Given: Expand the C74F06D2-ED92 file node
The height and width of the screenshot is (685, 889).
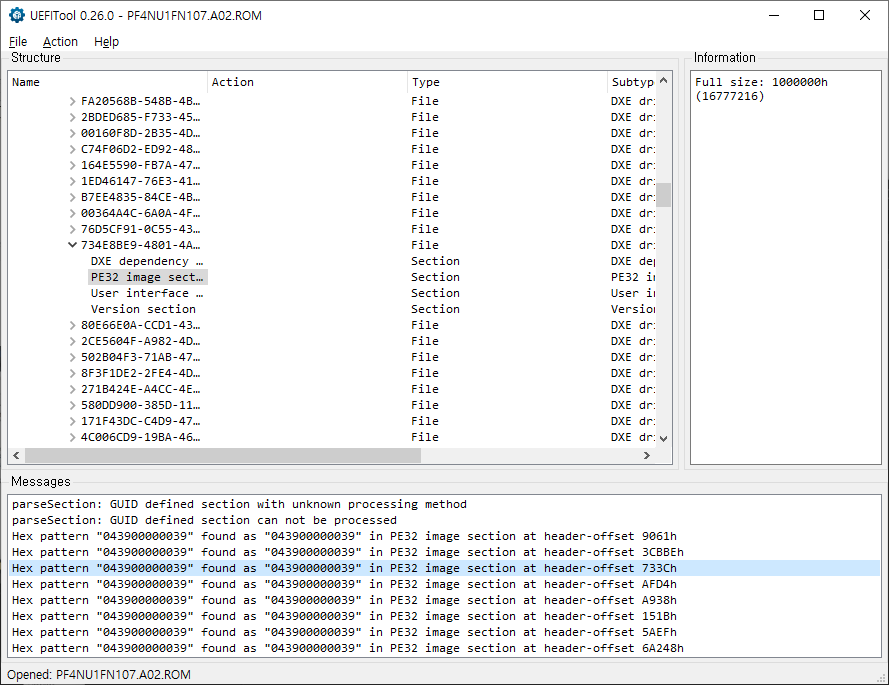Looking at the screenshot, I should [x=72, y=149].
